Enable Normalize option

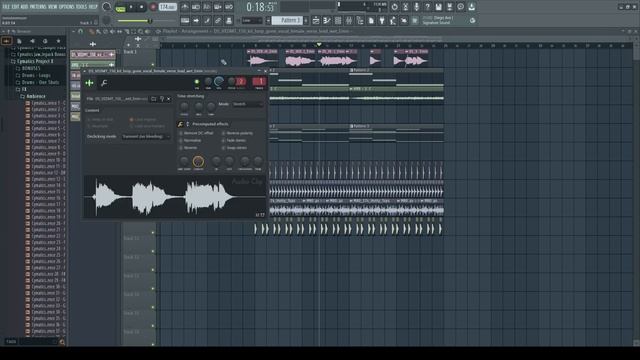190,140
